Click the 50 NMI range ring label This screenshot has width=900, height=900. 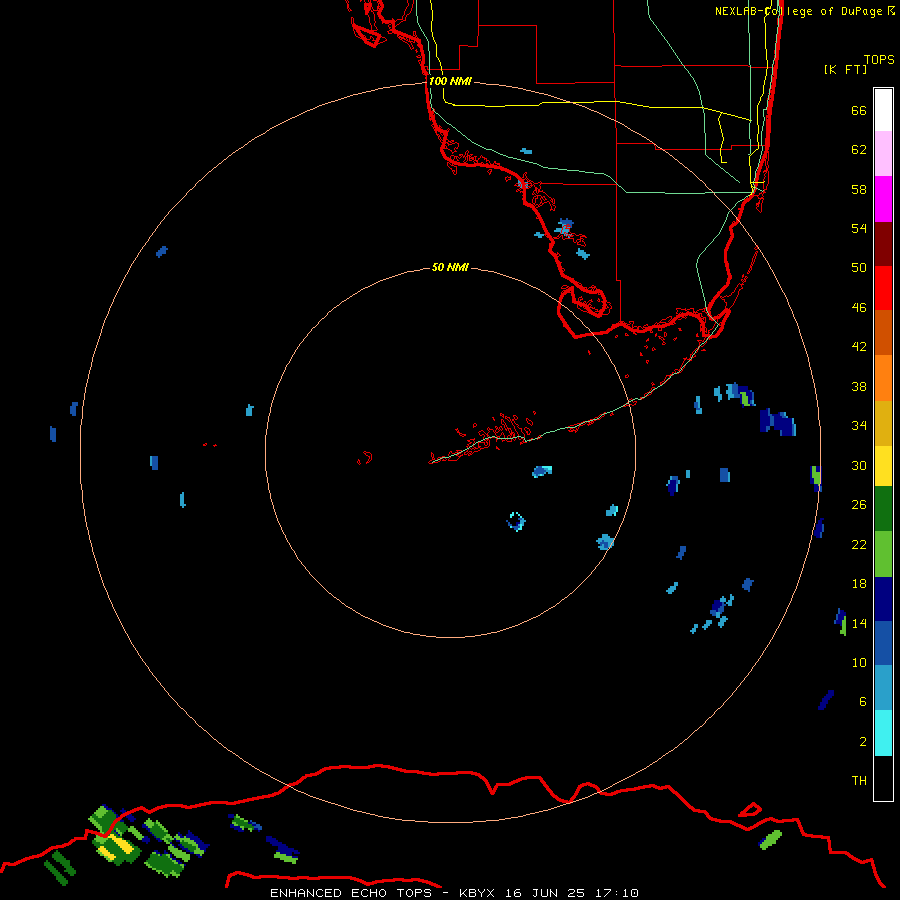click(450, 267)
